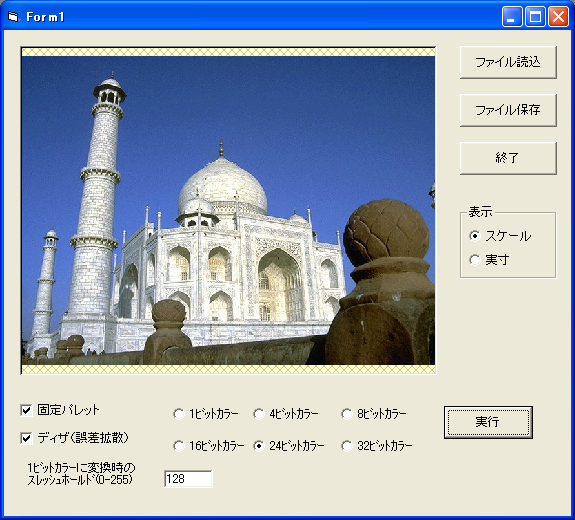Click the threshold field showing 128

(188, 479)
